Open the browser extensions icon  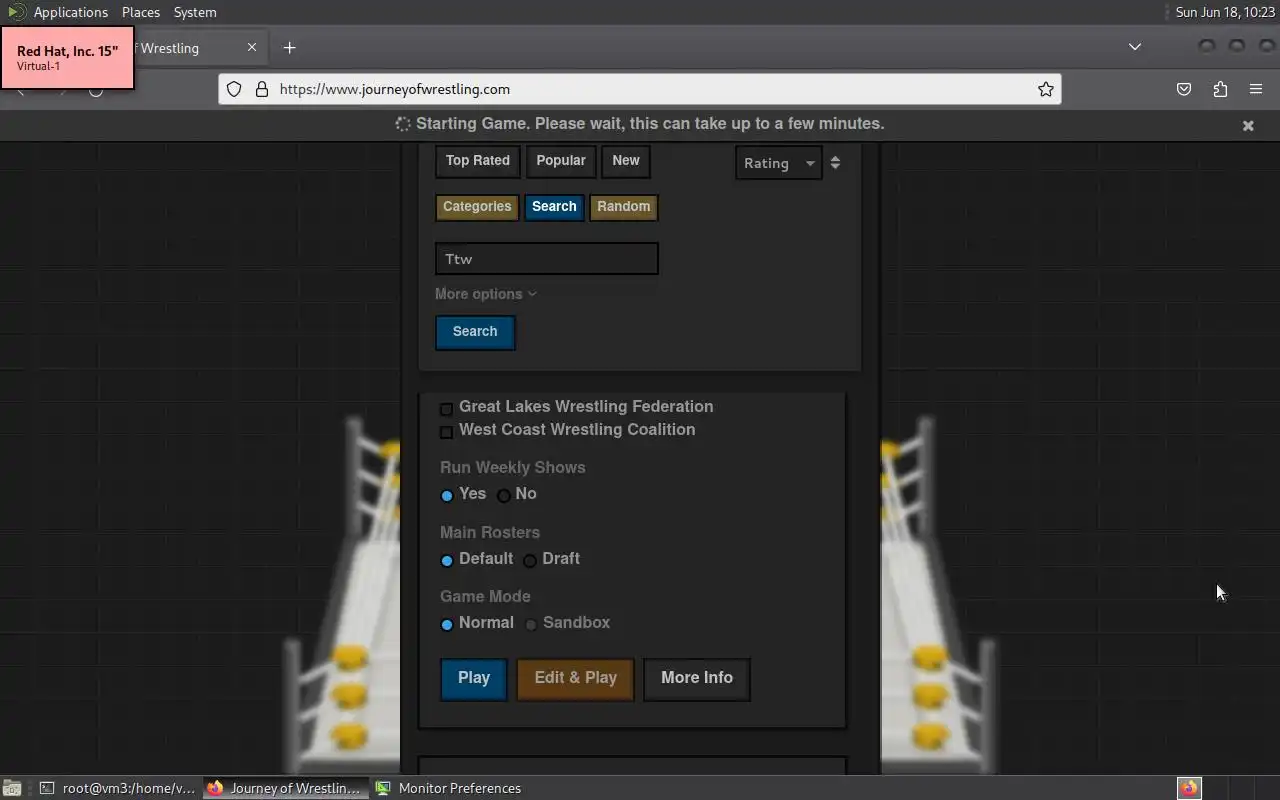[x=1220, y=89]
